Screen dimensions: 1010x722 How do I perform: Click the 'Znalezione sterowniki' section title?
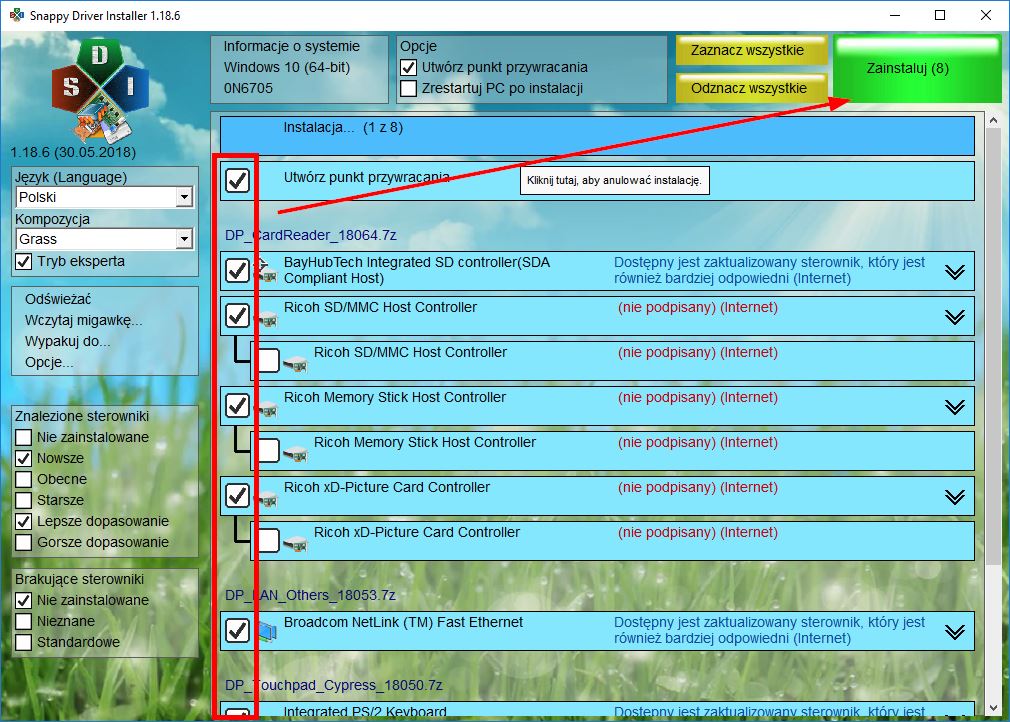point(82,416)
